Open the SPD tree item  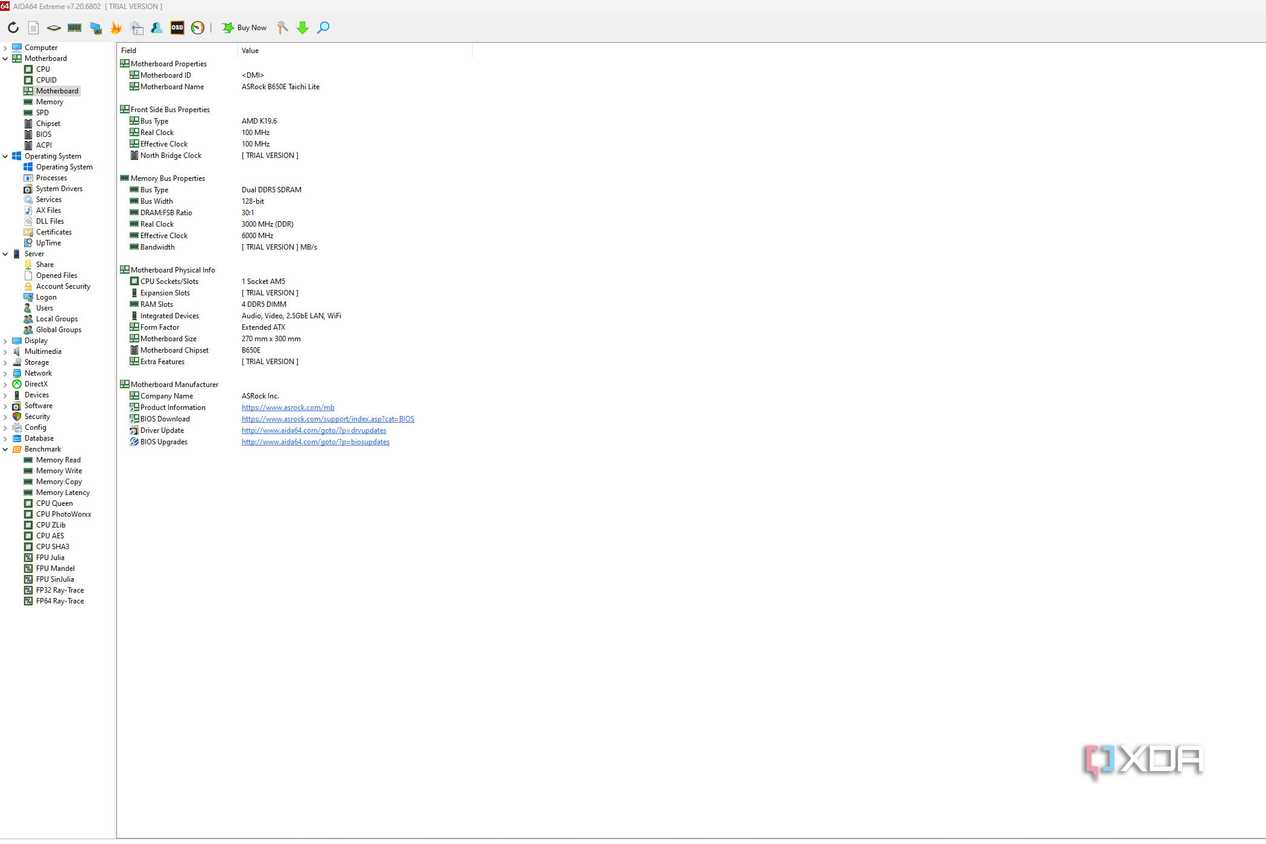(42, 113)
